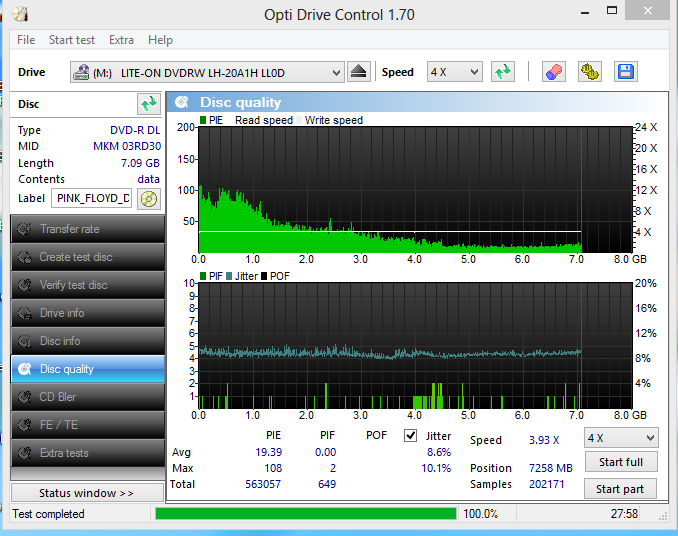Click the Speed value 3.93 X
678x536 pixels.
[544, 440]
